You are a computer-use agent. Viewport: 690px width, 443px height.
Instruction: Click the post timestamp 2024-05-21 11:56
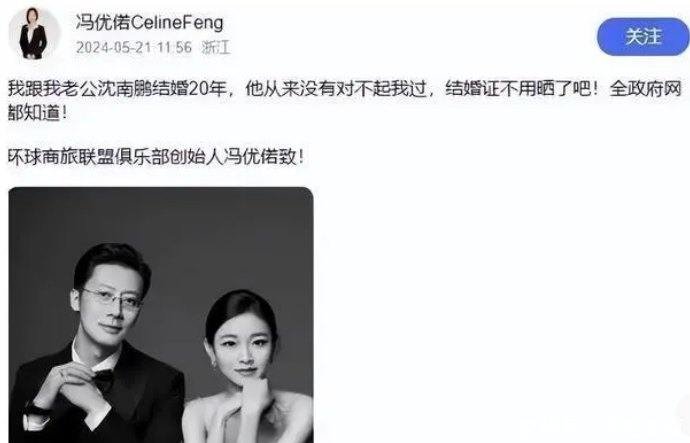(x=134, y=48)
